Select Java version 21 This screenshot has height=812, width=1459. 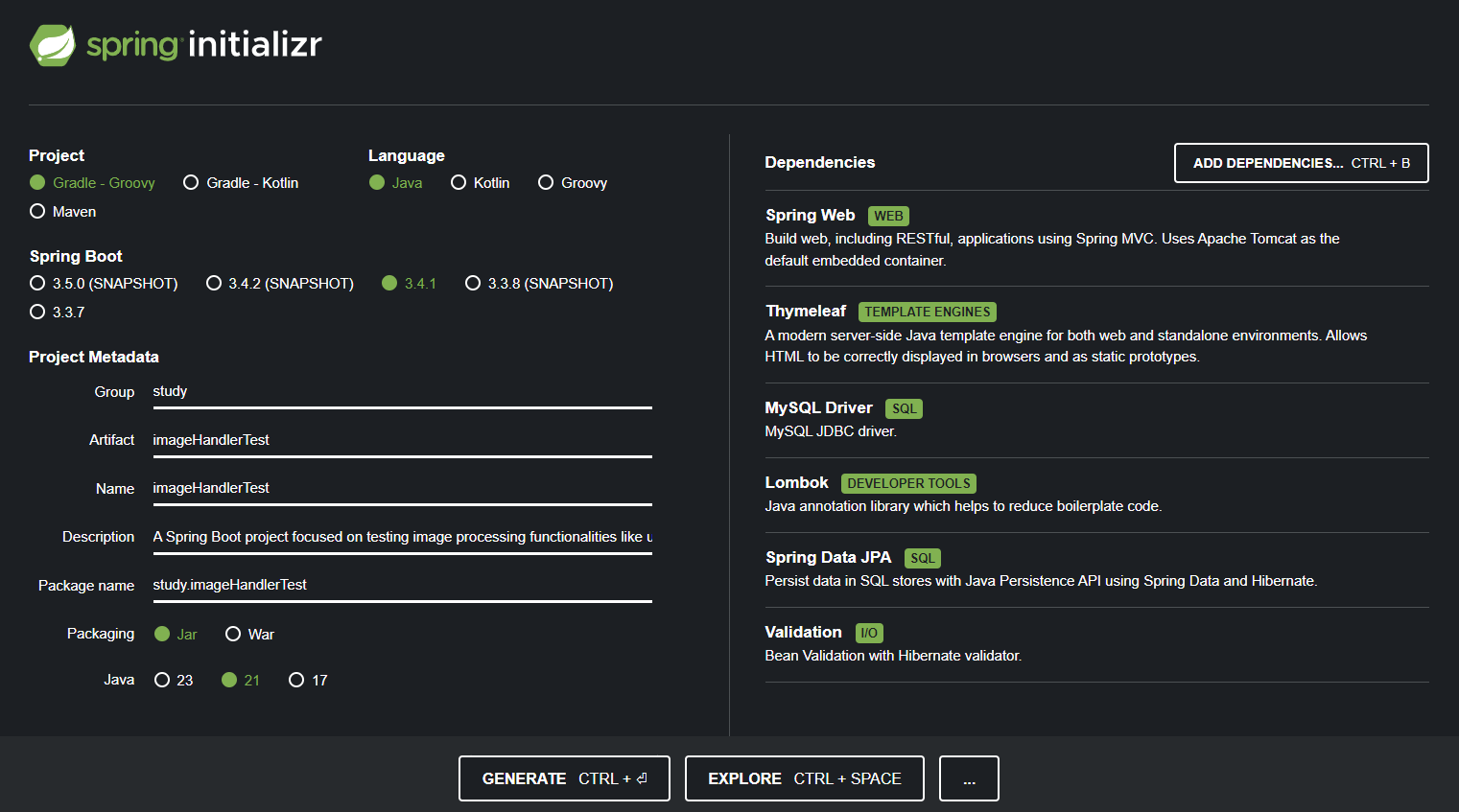(x=241, y=680)
